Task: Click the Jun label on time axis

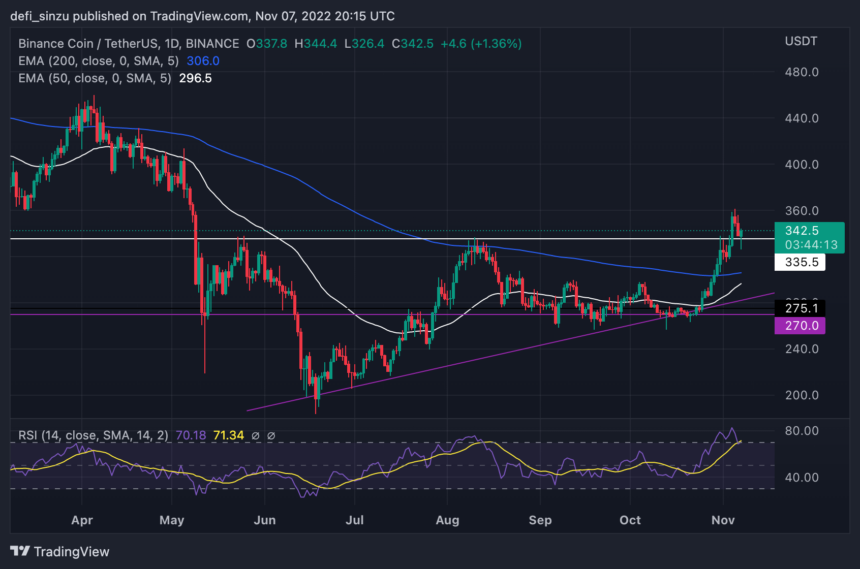Action: [x=266, y=520]
